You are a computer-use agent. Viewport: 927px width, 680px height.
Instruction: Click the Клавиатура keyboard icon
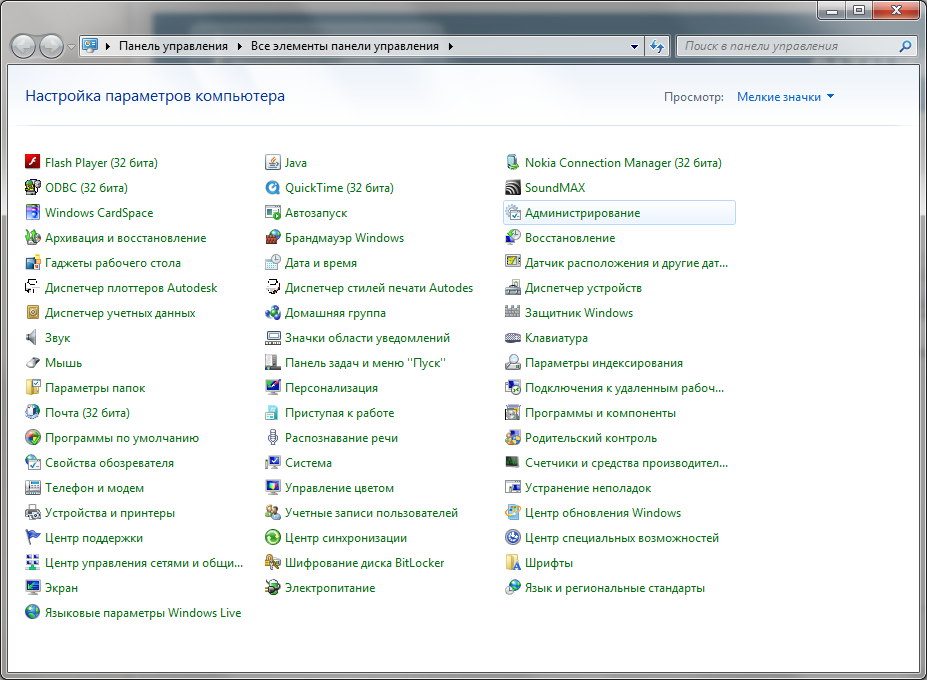click(513, 338)
